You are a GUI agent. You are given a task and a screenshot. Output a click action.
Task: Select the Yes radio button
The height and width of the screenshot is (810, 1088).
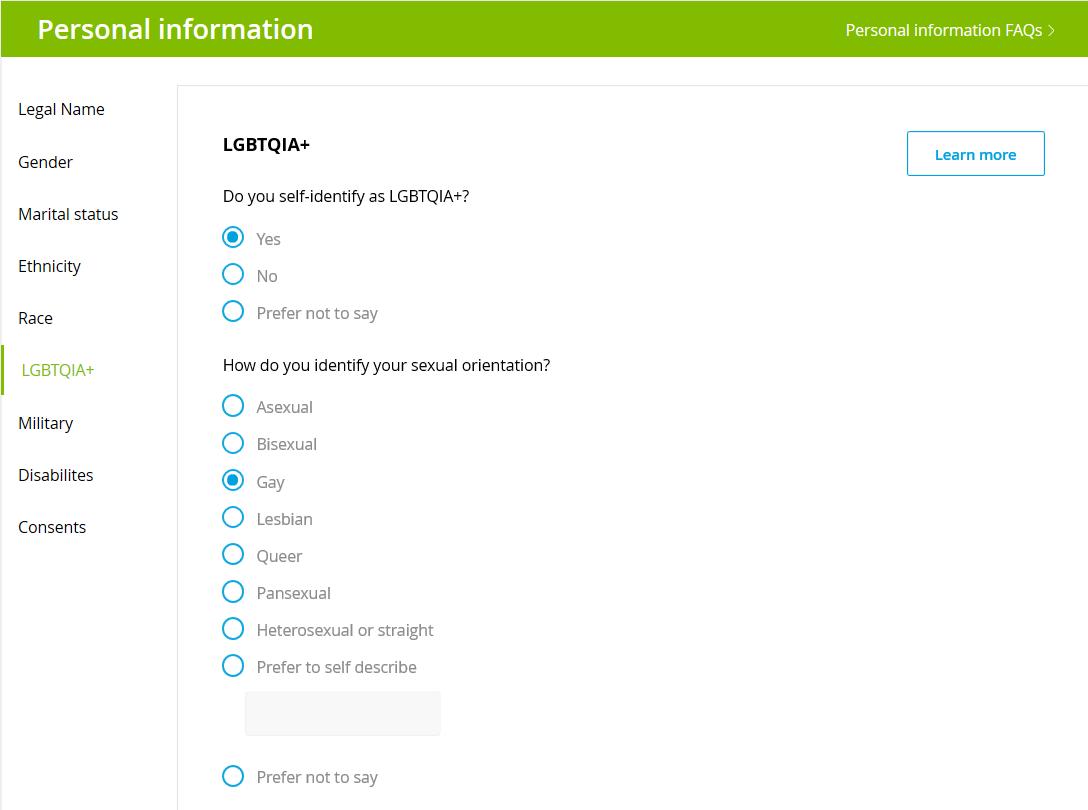pos(233,238)
